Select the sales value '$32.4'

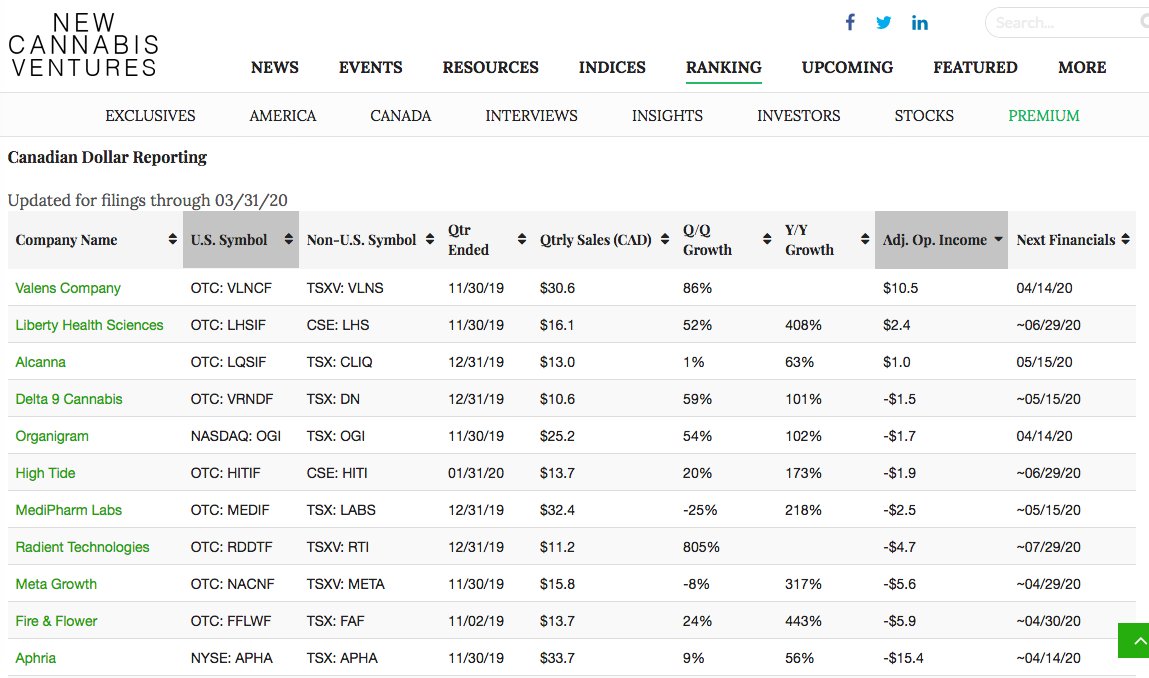[557, 510]
